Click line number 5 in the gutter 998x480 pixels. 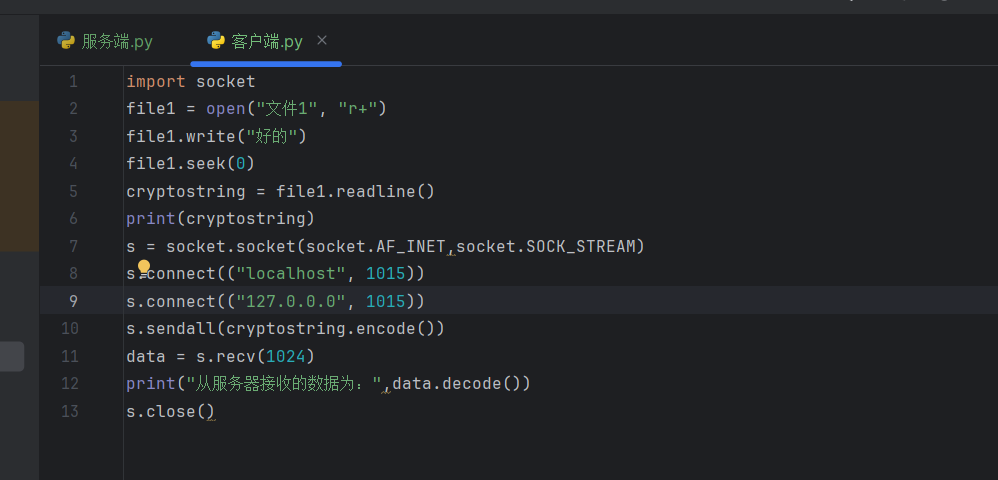point(73,192)
